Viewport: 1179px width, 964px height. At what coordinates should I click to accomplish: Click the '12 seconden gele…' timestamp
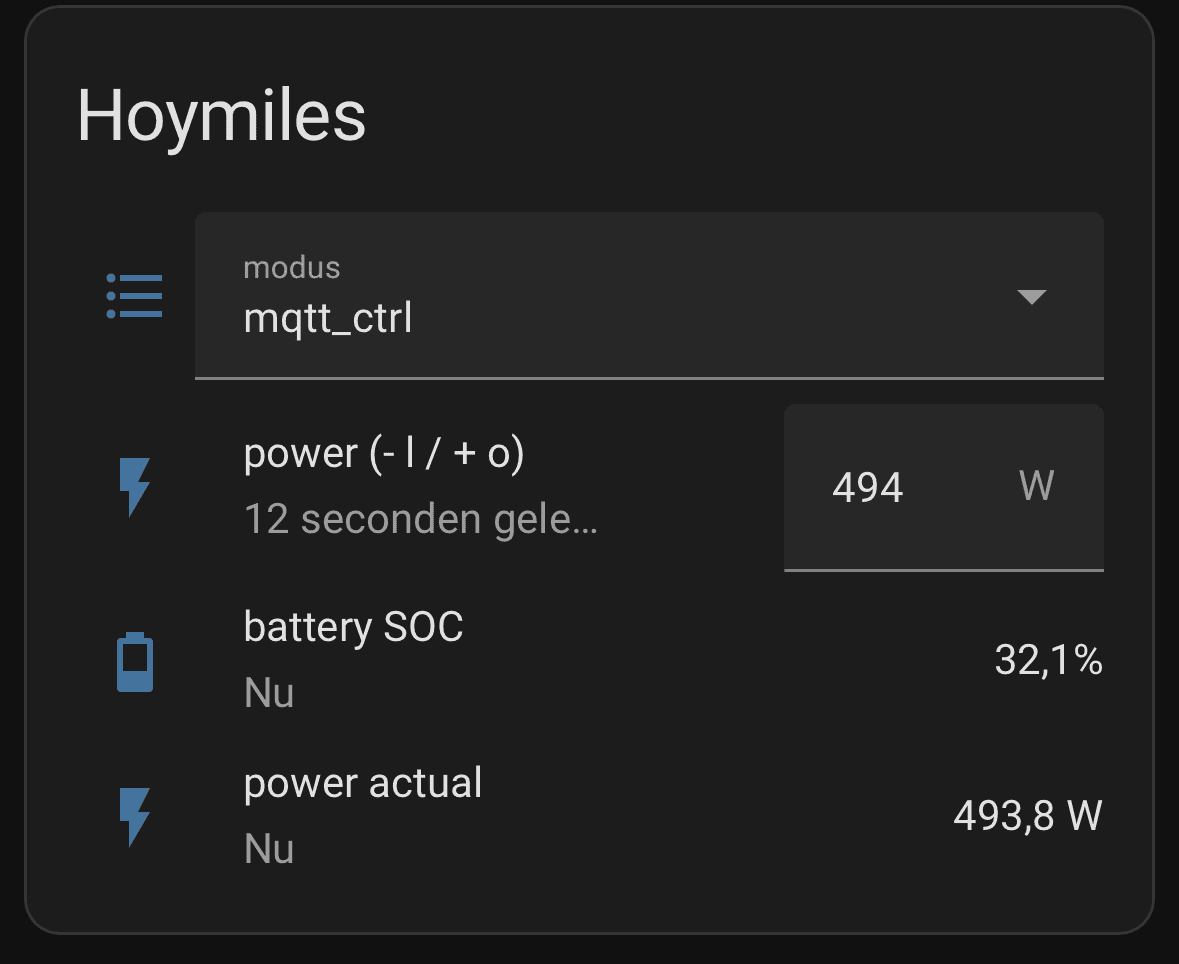point(421,520)
